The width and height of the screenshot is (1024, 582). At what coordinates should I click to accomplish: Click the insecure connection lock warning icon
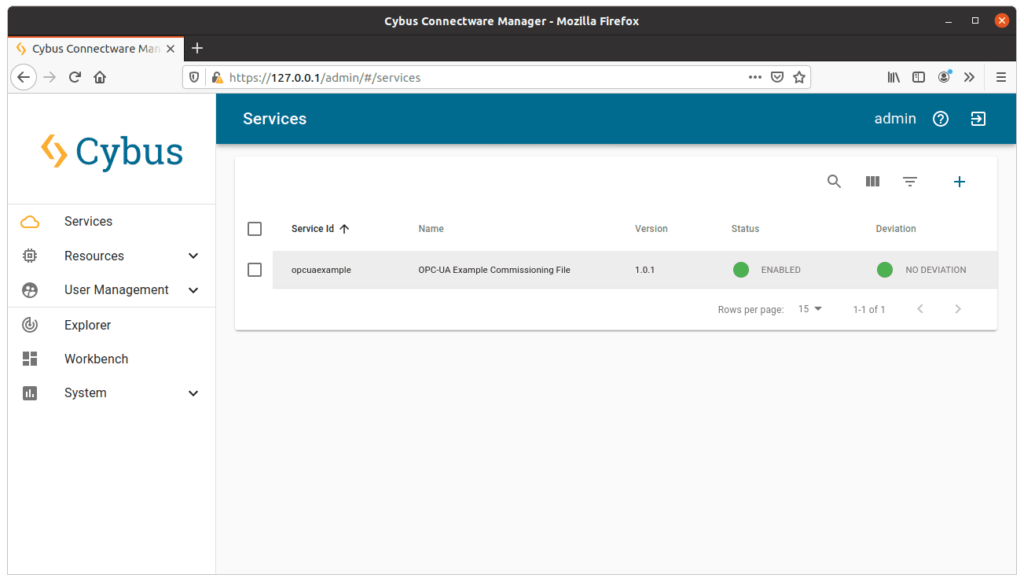pos(217,77)
